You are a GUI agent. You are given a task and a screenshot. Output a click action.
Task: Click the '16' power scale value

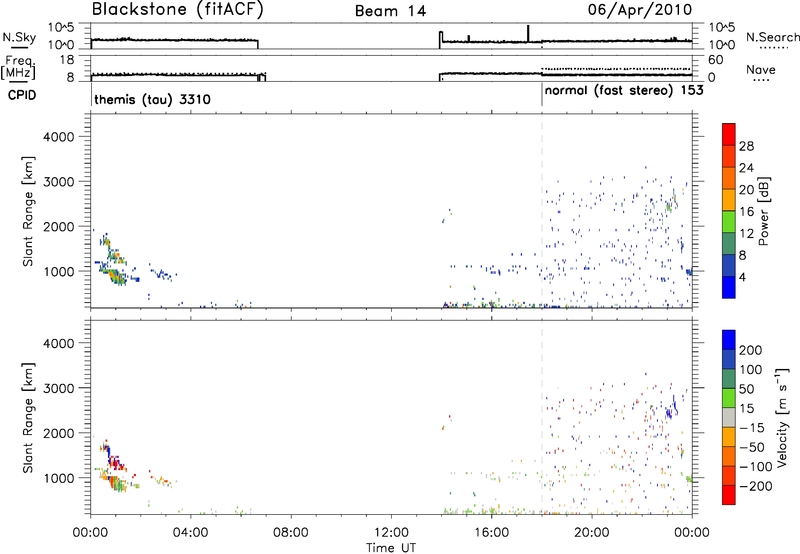(x=746, y=212)
